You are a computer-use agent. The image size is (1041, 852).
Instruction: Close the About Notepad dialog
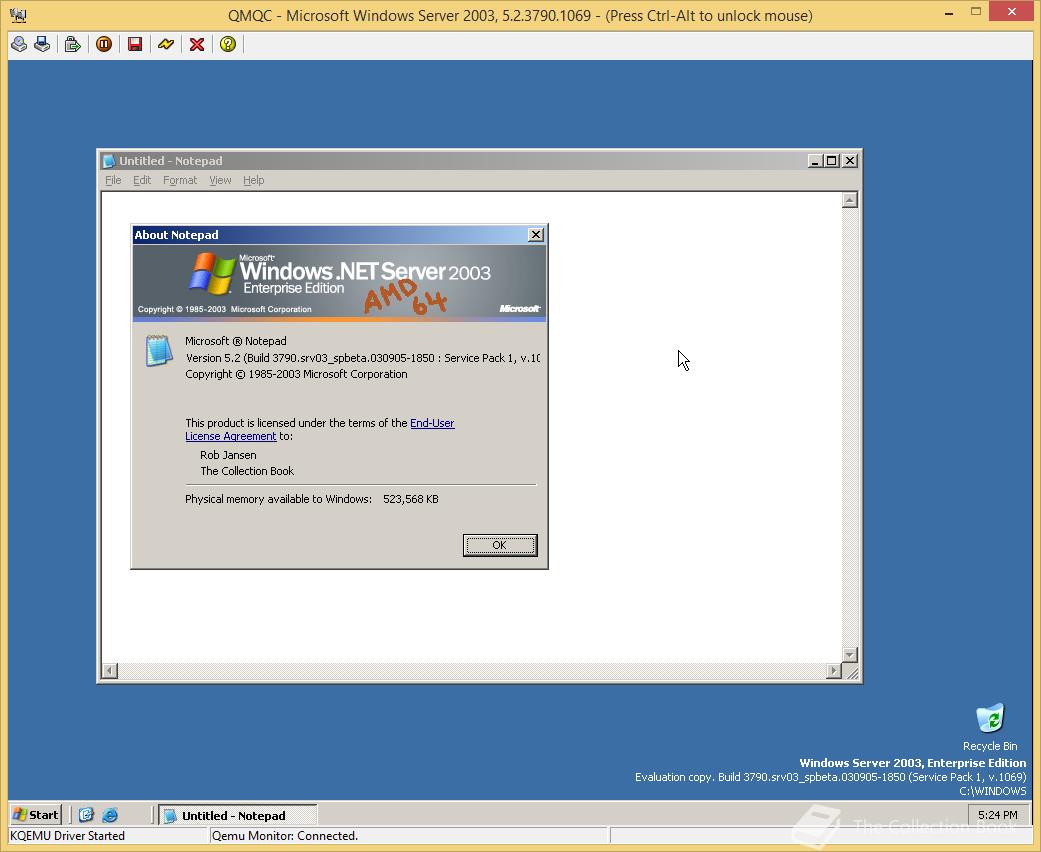tap(536, 234)
